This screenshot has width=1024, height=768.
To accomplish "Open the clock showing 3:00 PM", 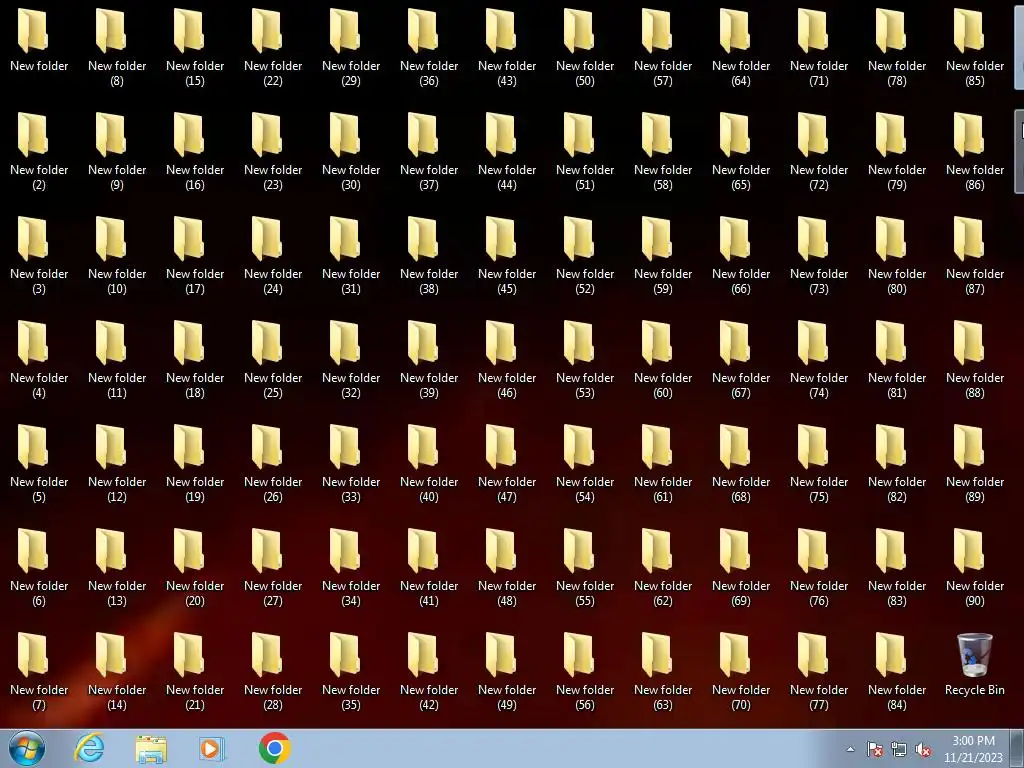I will (x=973, y=749).
